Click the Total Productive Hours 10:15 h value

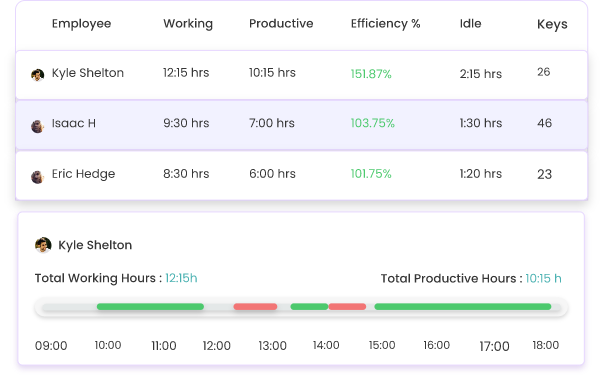(x=543, y=279)
